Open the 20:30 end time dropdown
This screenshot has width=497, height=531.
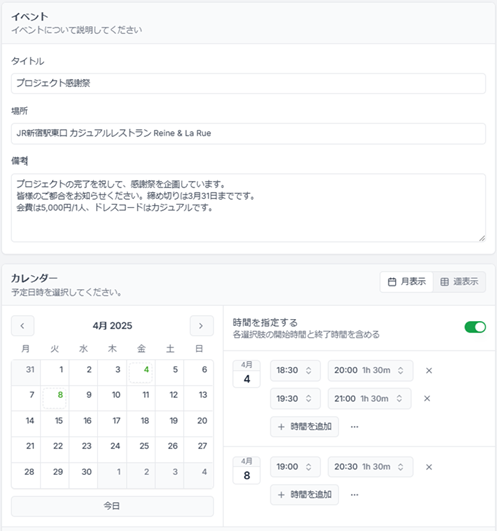pyautogui.click(x=370, y=467)
